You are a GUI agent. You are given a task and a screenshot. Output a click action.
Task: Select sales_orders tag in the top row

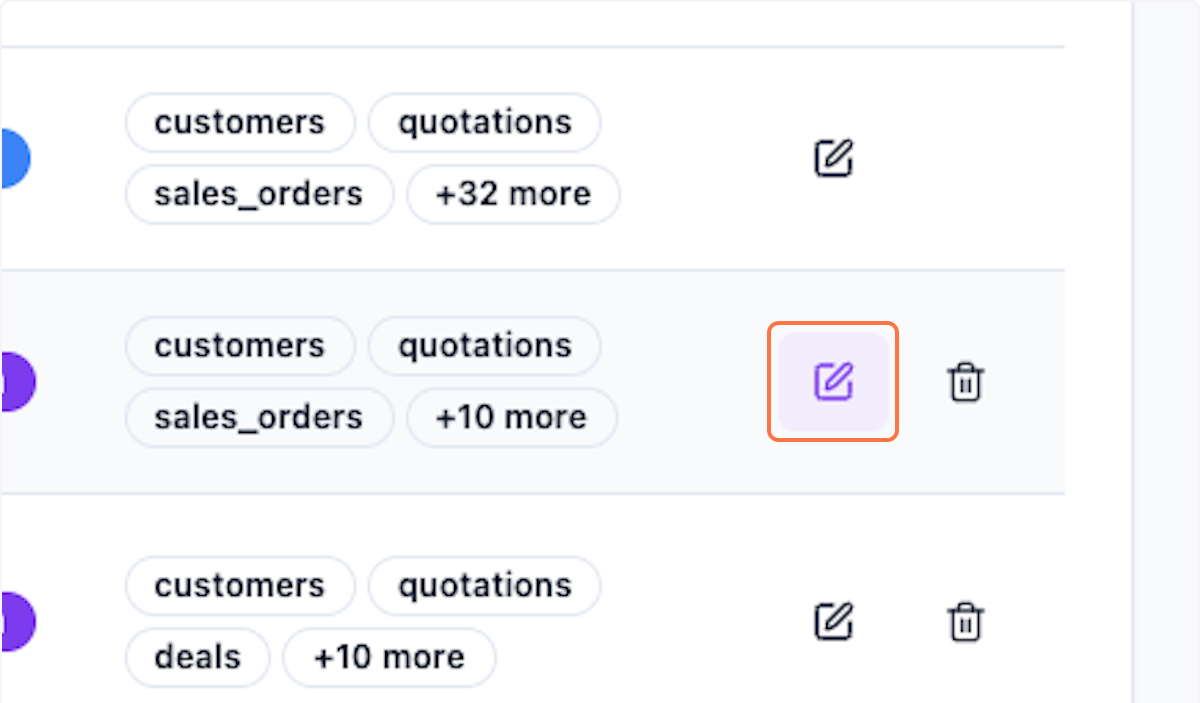point(259,194)
